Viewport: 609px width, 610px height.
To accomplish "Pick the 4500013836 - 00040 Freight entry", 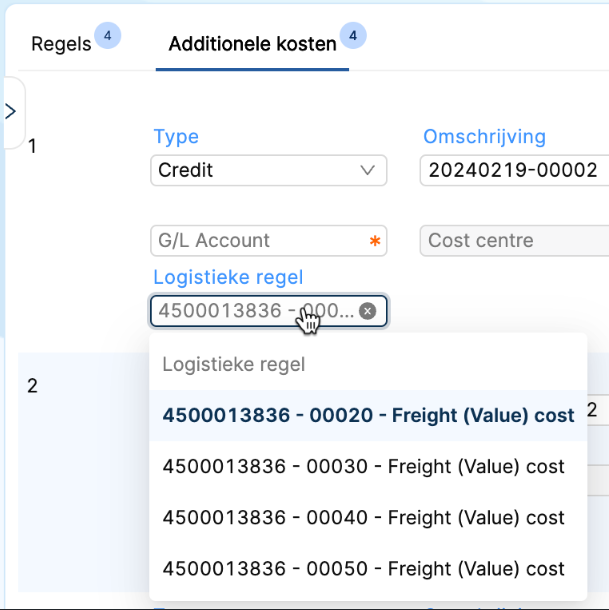I will (x=363, y=518).
